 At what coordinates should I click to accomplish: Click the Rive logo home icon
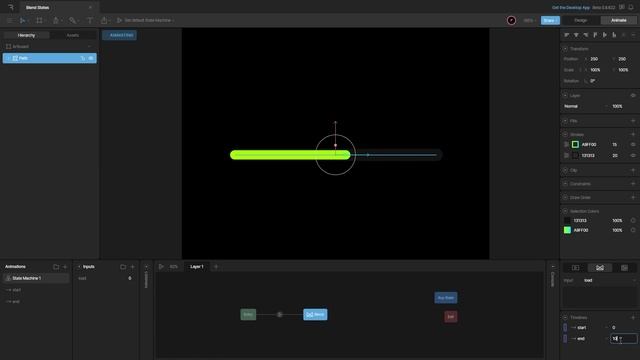(x=11, y=7)
